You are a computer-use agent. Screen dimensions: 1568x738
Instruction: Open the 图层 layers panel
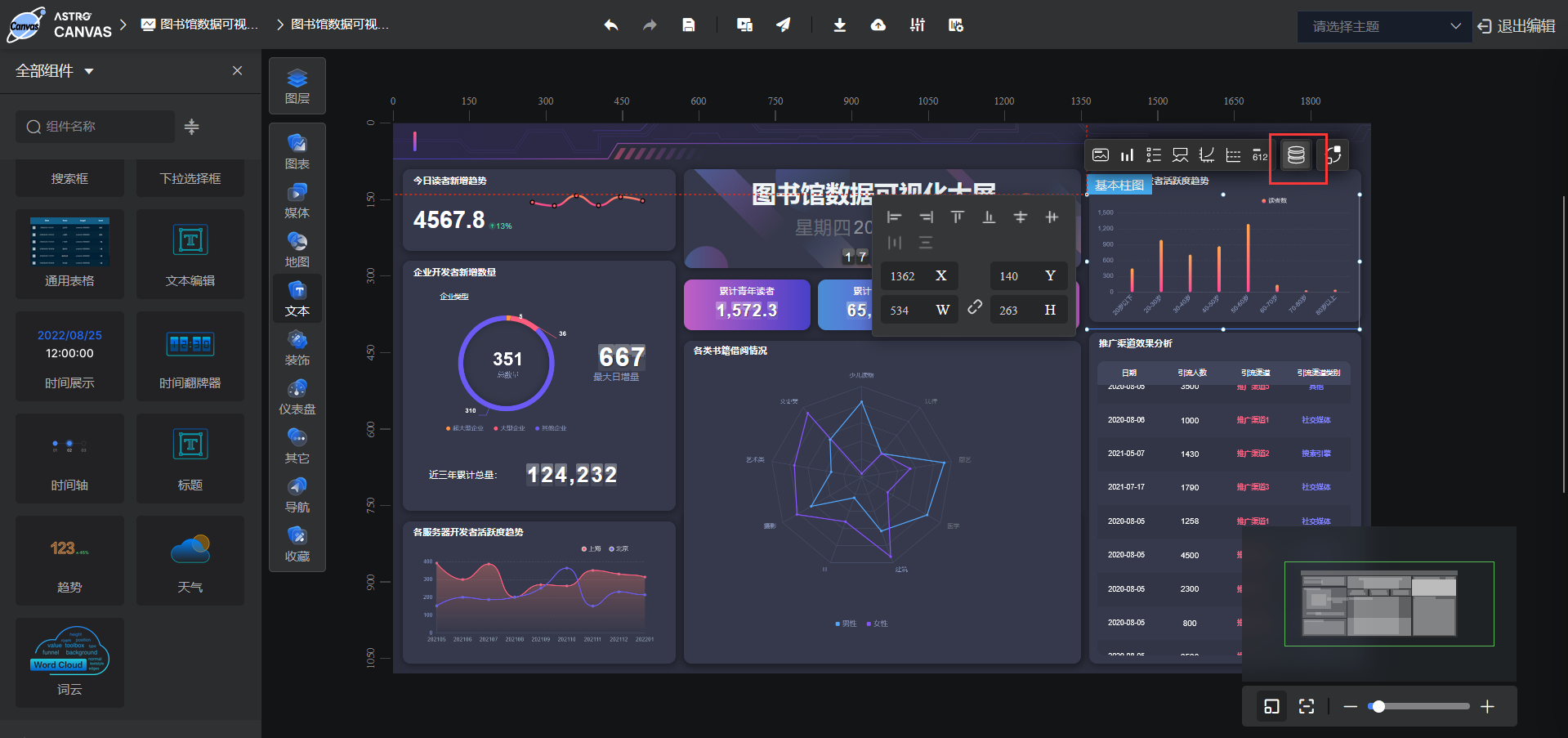[x=297, y=86]
